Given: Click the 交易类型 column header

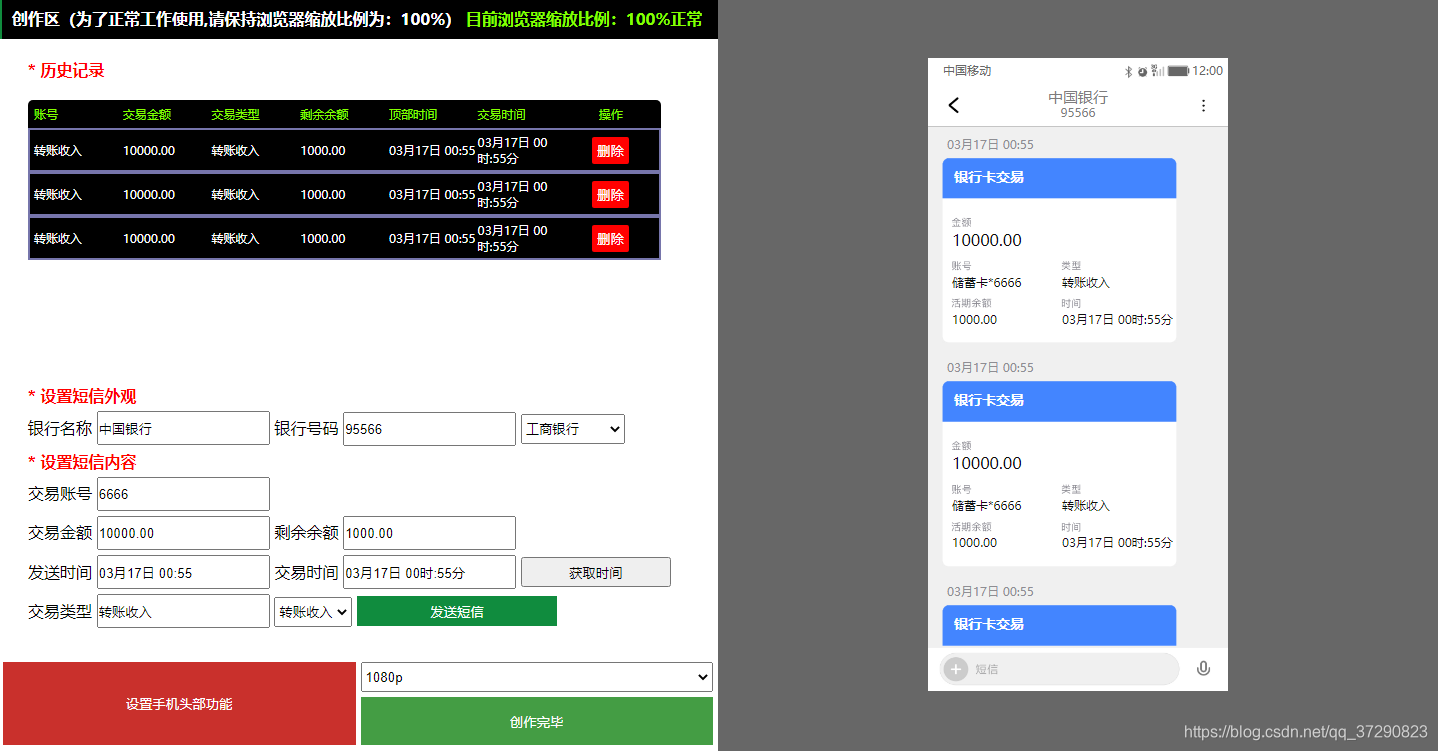Looking at the screenshot, I should tap(235, 115).
